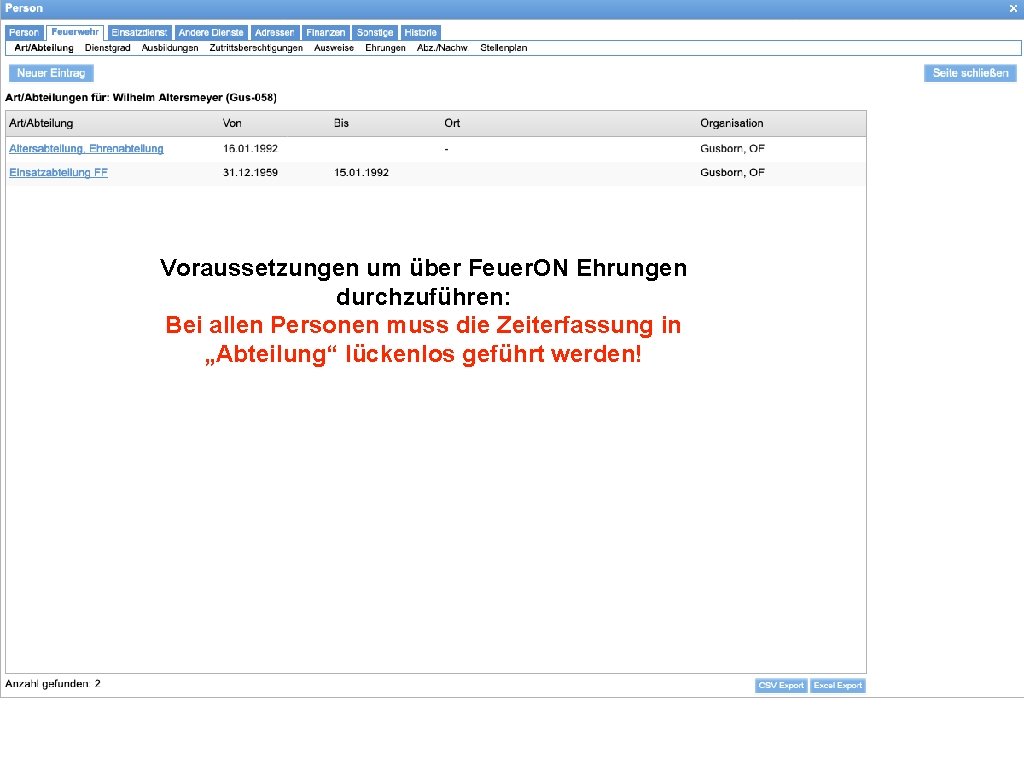Select the Von date 31.12.1959

tap(250, 172)
